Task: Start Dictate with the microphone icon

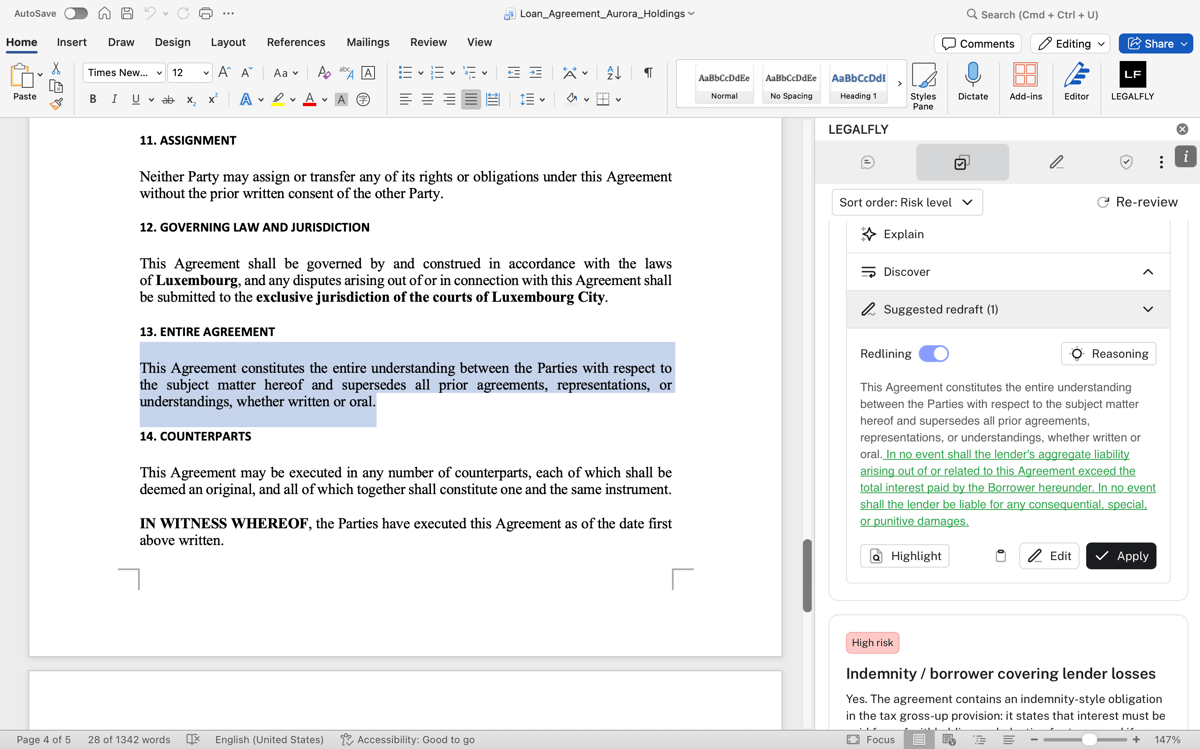Action: (x=972, y=81)
